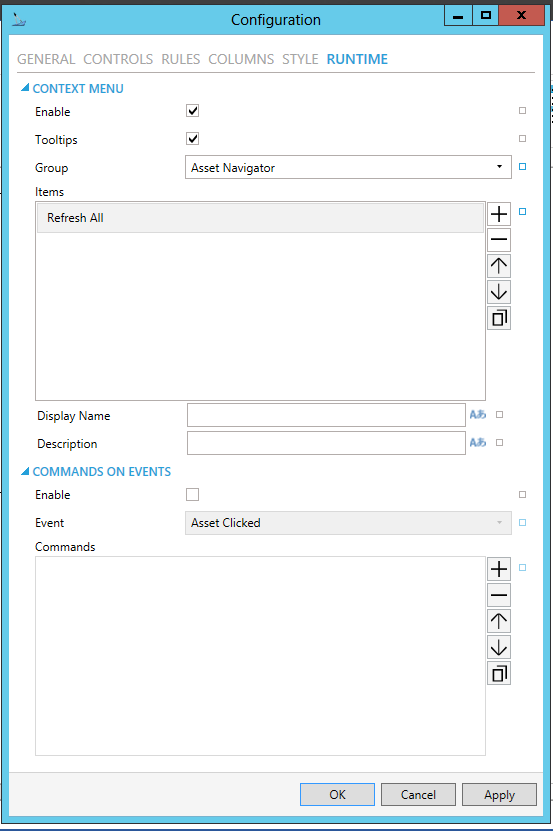Viewport: 554px width, 831px height.
Task: Enable Commands on Events checkbox
Action: (192, 494)
